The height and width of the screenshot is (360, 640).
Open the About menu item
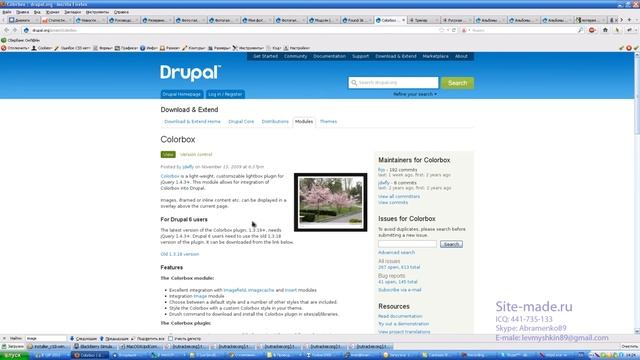coord(461,56)
